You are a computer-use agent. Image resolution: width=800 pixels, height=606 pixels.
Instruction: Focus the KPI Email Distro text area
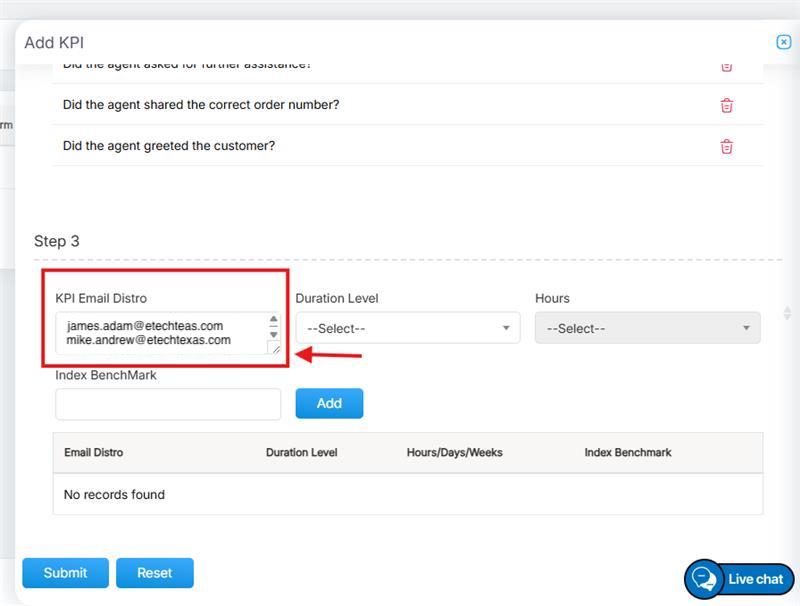(160, 333)
